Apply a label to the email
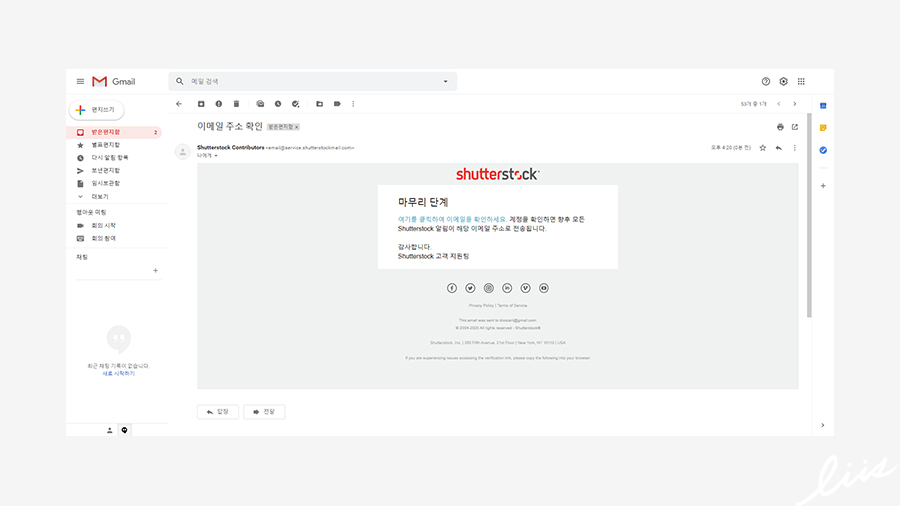Viewport: 900px width, 506px height. pos(337,104)
